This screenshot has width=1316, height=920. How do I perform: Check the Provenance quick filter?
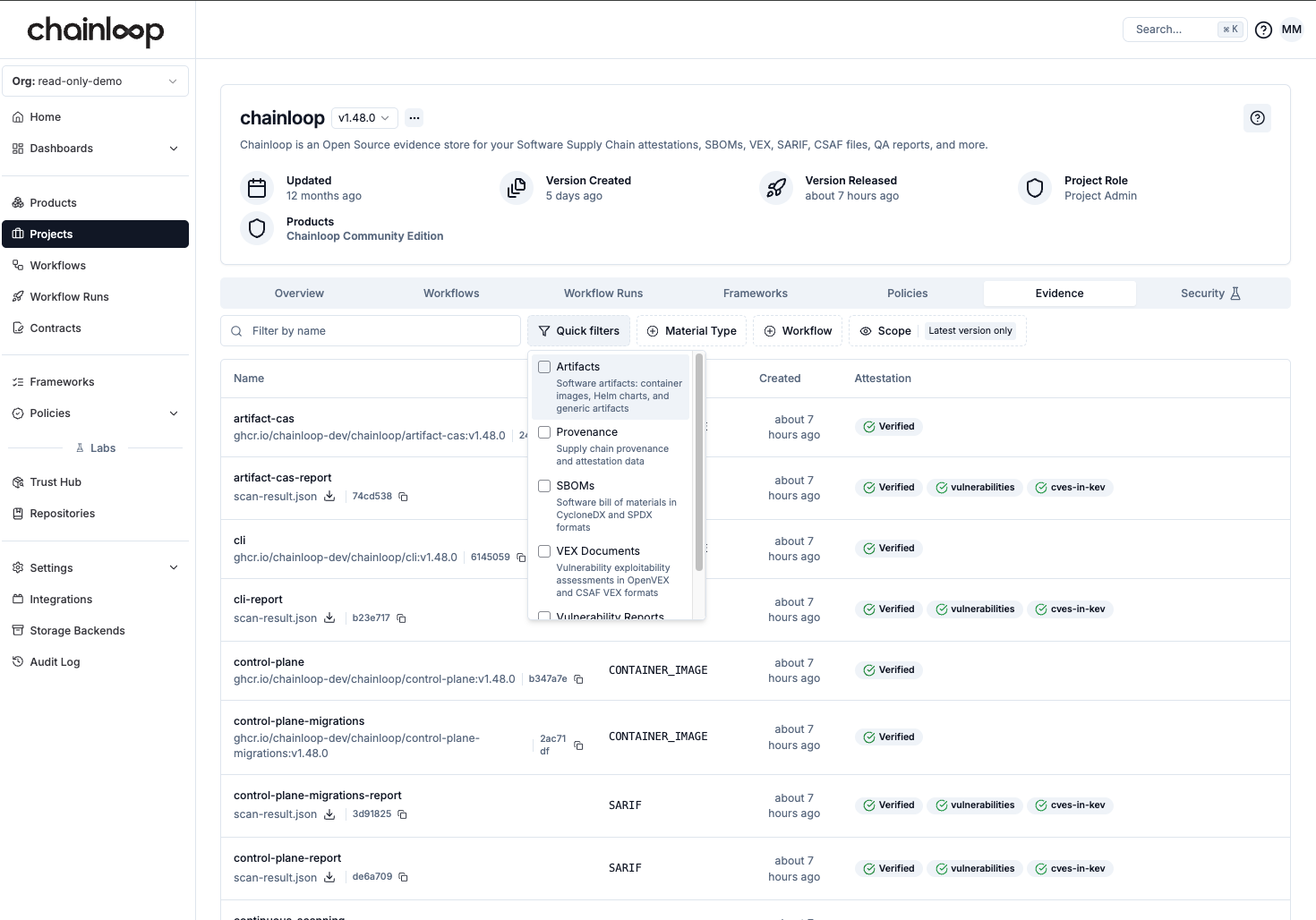pos(544,432)
